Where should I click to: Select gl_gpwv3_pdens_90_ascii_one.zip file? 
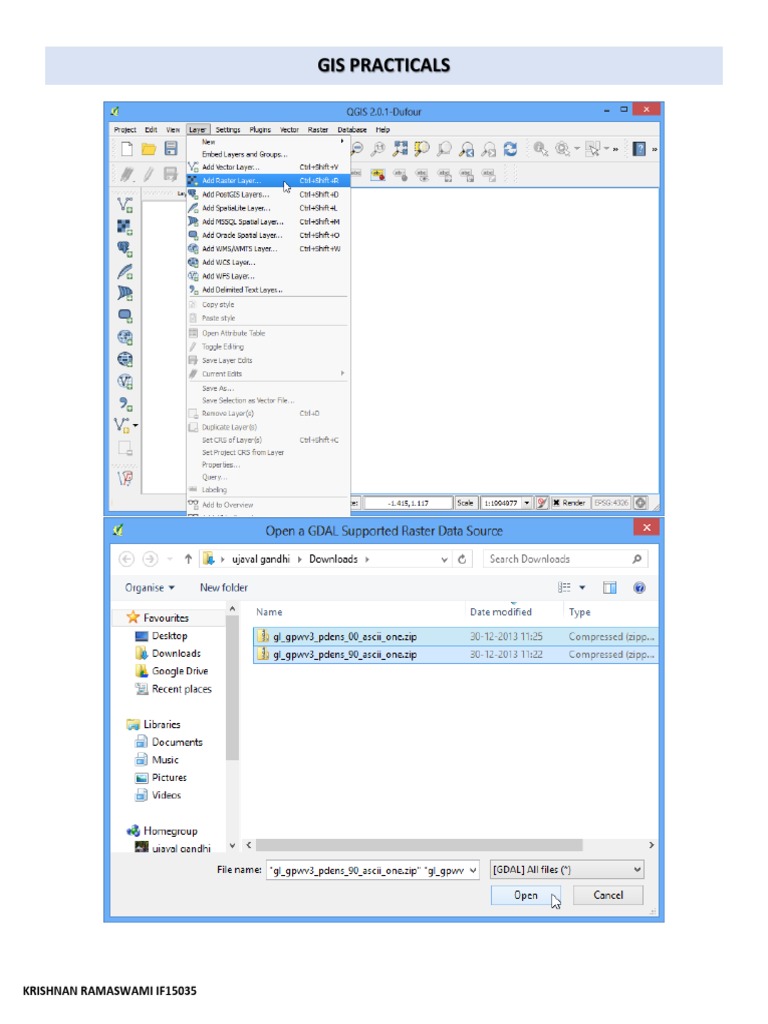(x=455, y=654)
